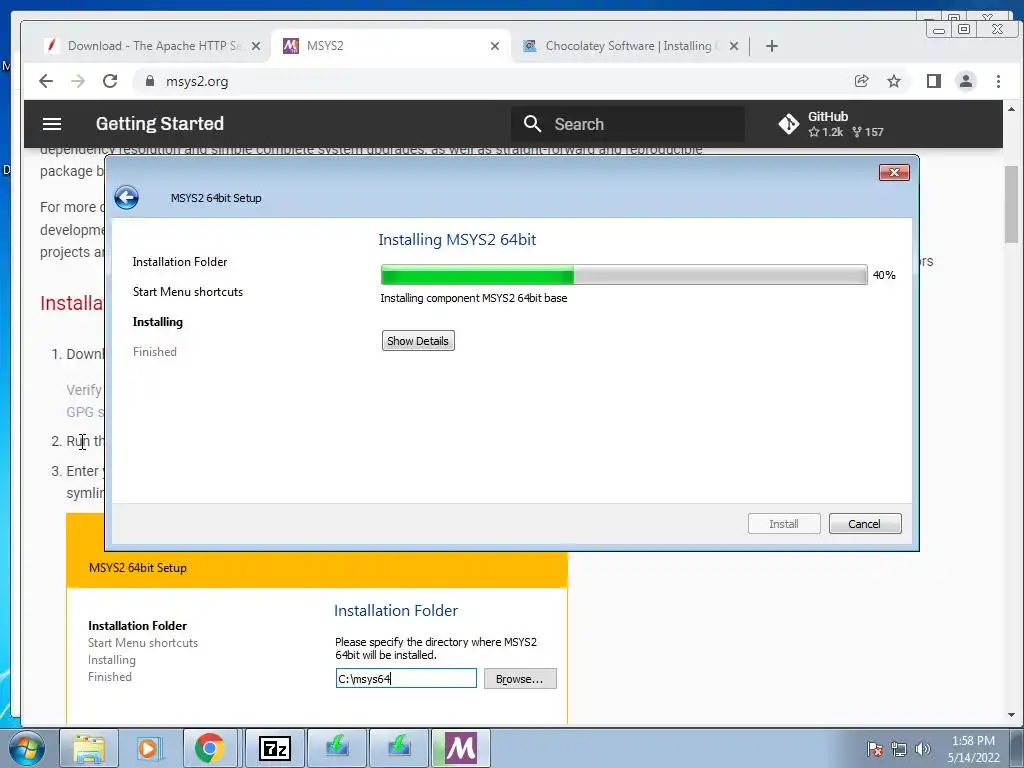Screen dimensions: 1024x768
Task: Open 7-Zip from the taskbar
Action: [274, 748]
